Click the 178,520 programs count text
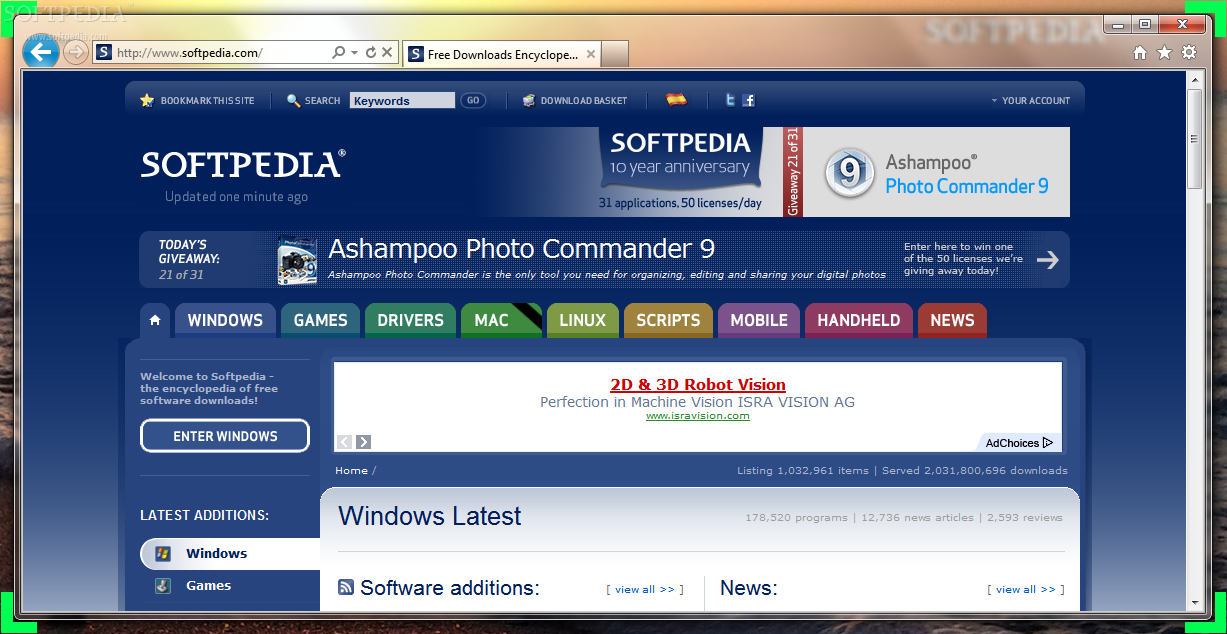This screenshot has width=1227, height=634. (x=796, y=517)
